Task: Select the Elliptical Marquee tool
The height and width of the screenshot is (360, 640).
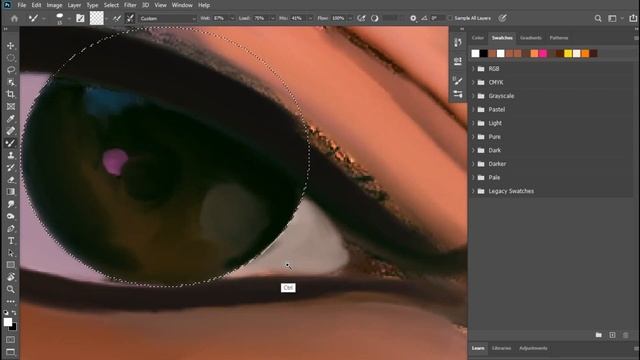Action: click(11, 58)
